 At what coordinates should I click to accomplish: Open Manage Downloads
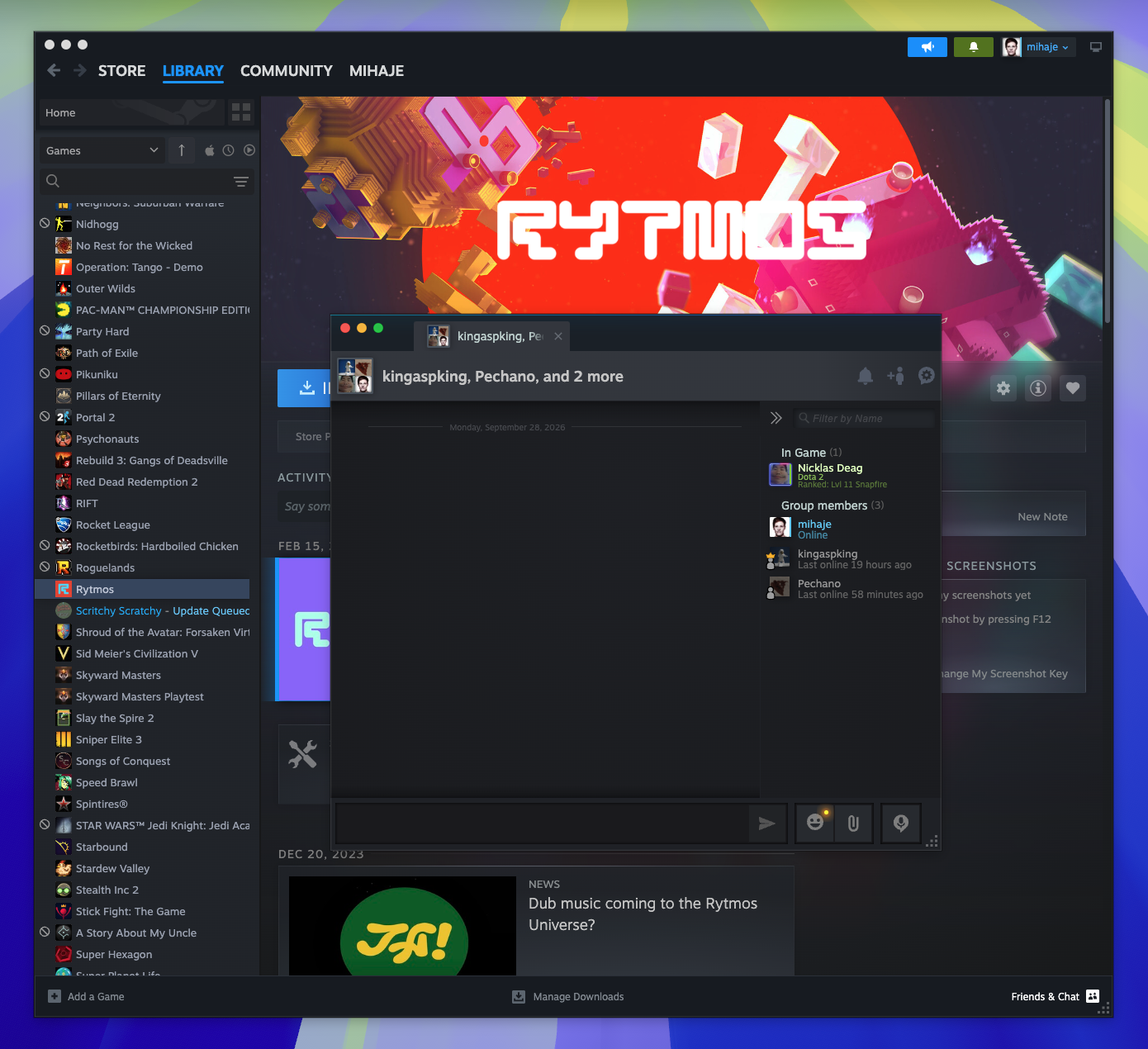568,997
